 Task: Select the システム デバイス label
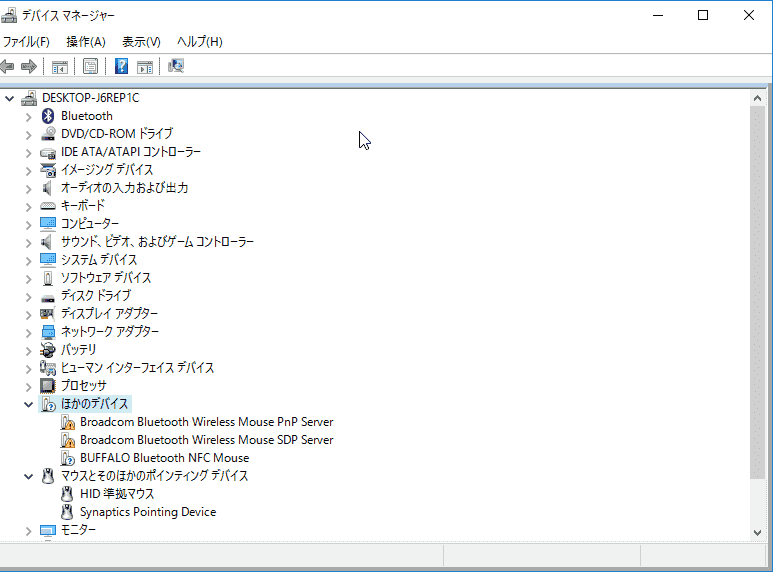(x=99, y=259)
